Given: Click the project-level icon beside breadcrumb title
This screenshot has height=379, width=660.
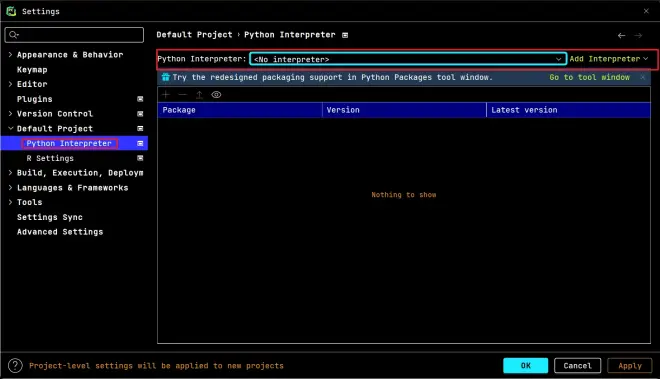Looking at the screenshot, I should click(345, 35).
